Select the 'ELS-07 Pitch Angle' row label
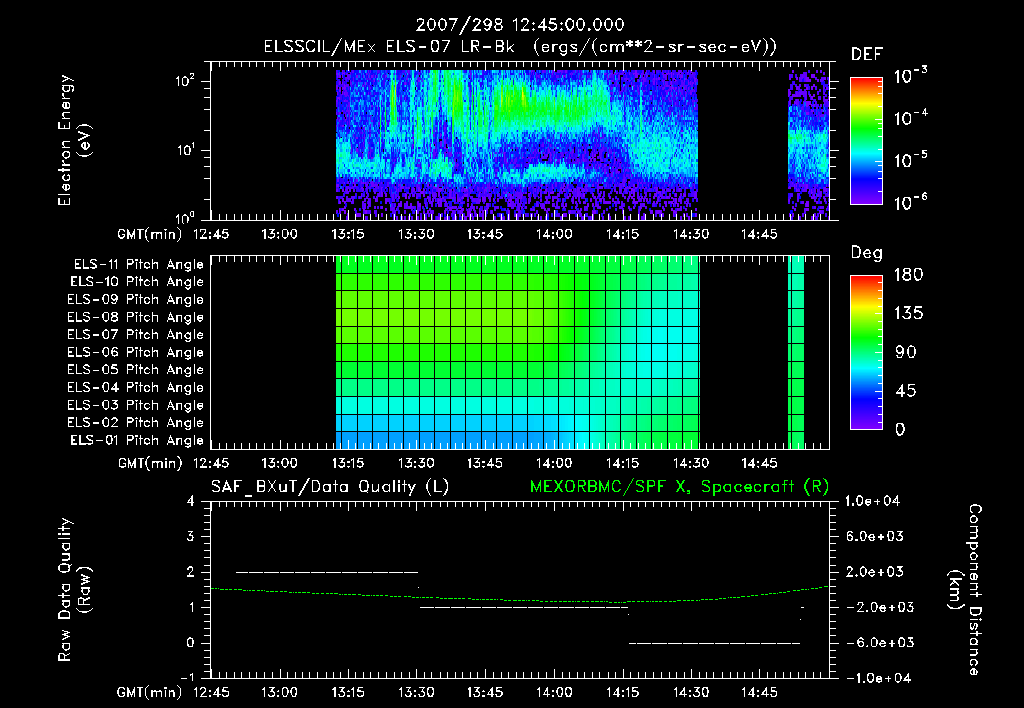Viewport: 1024px width, 708px height. [x=136, y=335]
